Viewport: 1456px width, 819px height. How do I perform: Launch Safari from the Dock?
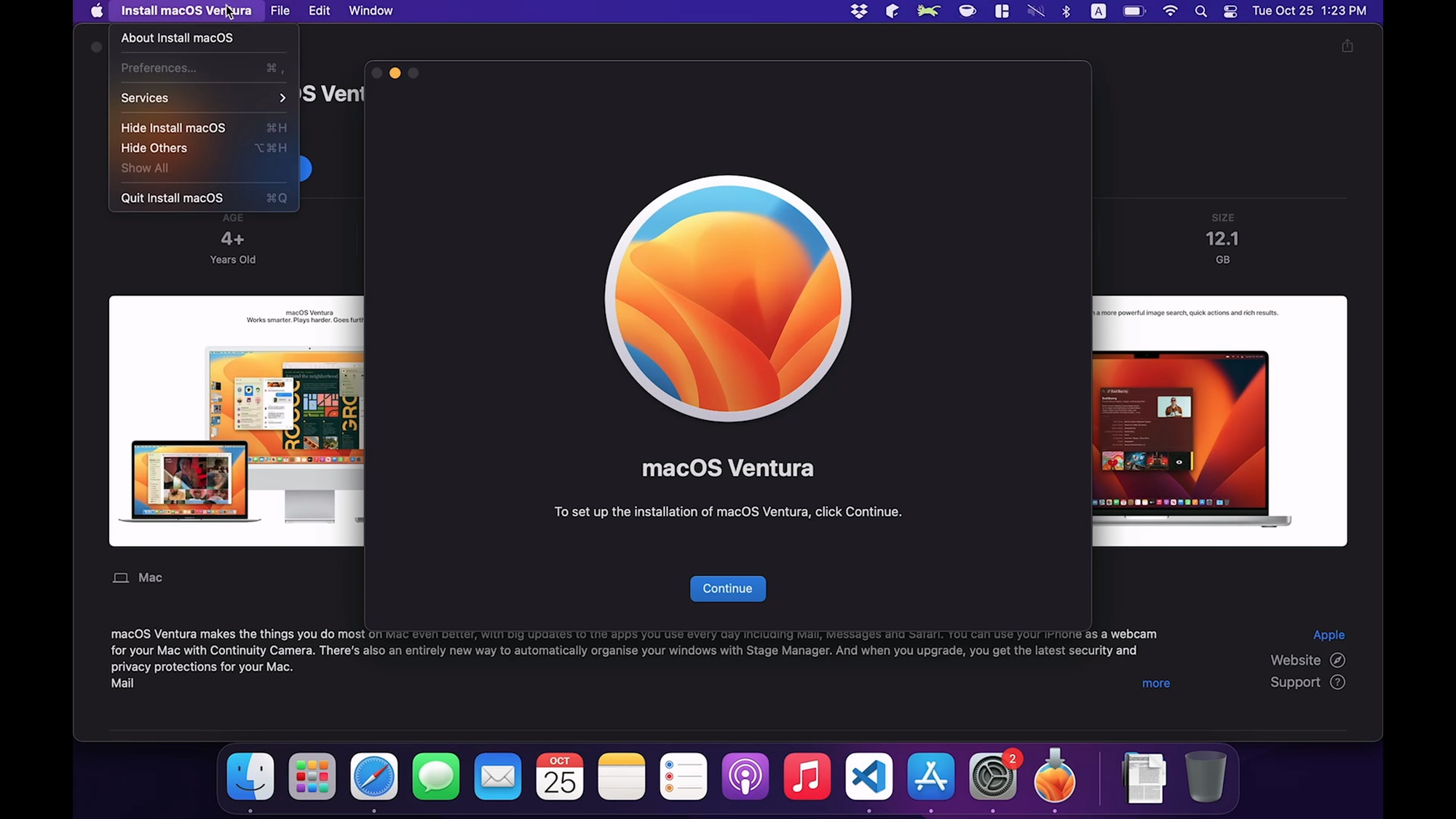pos(374,777)
